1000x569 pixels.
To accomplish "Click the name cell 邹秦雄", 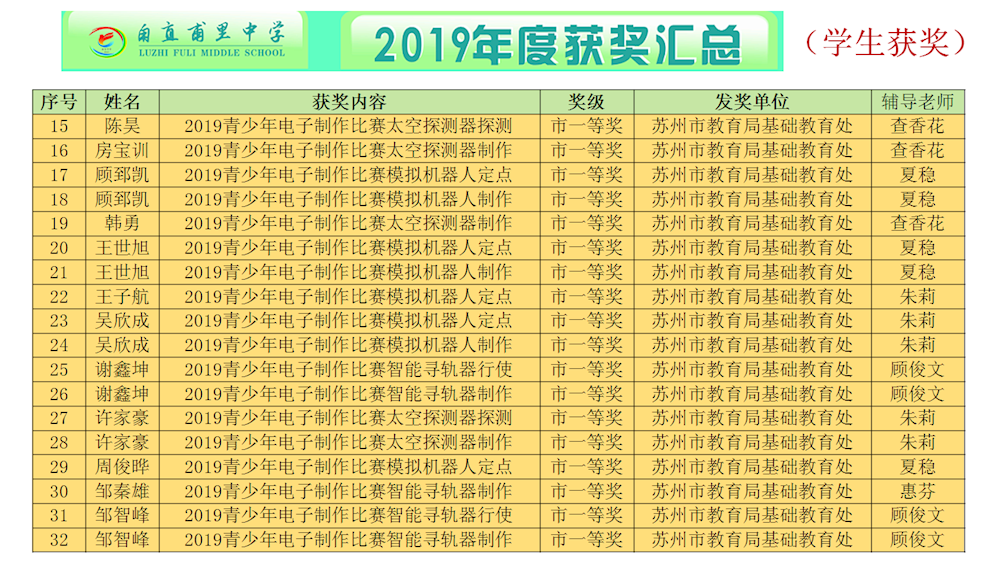I will (x=122, y=491).
